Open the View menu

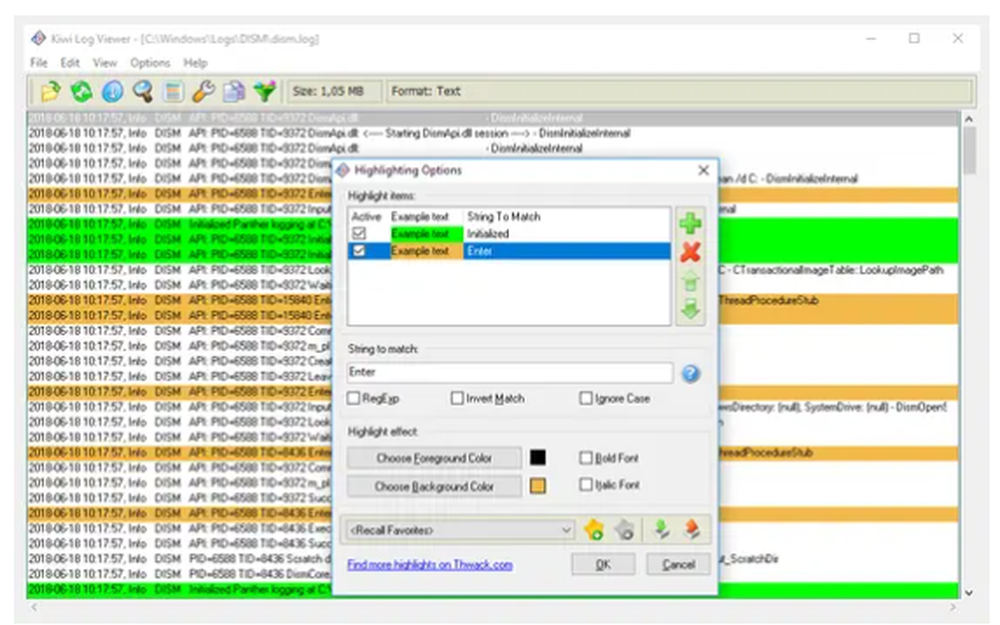click(105, 62)
